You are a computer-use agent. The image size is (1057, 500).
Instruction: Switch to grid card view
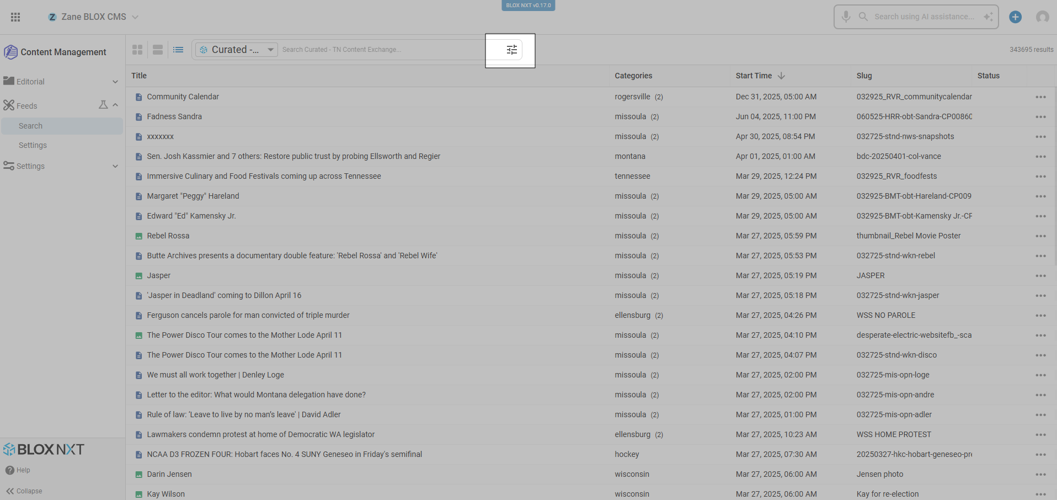(138, 49)
